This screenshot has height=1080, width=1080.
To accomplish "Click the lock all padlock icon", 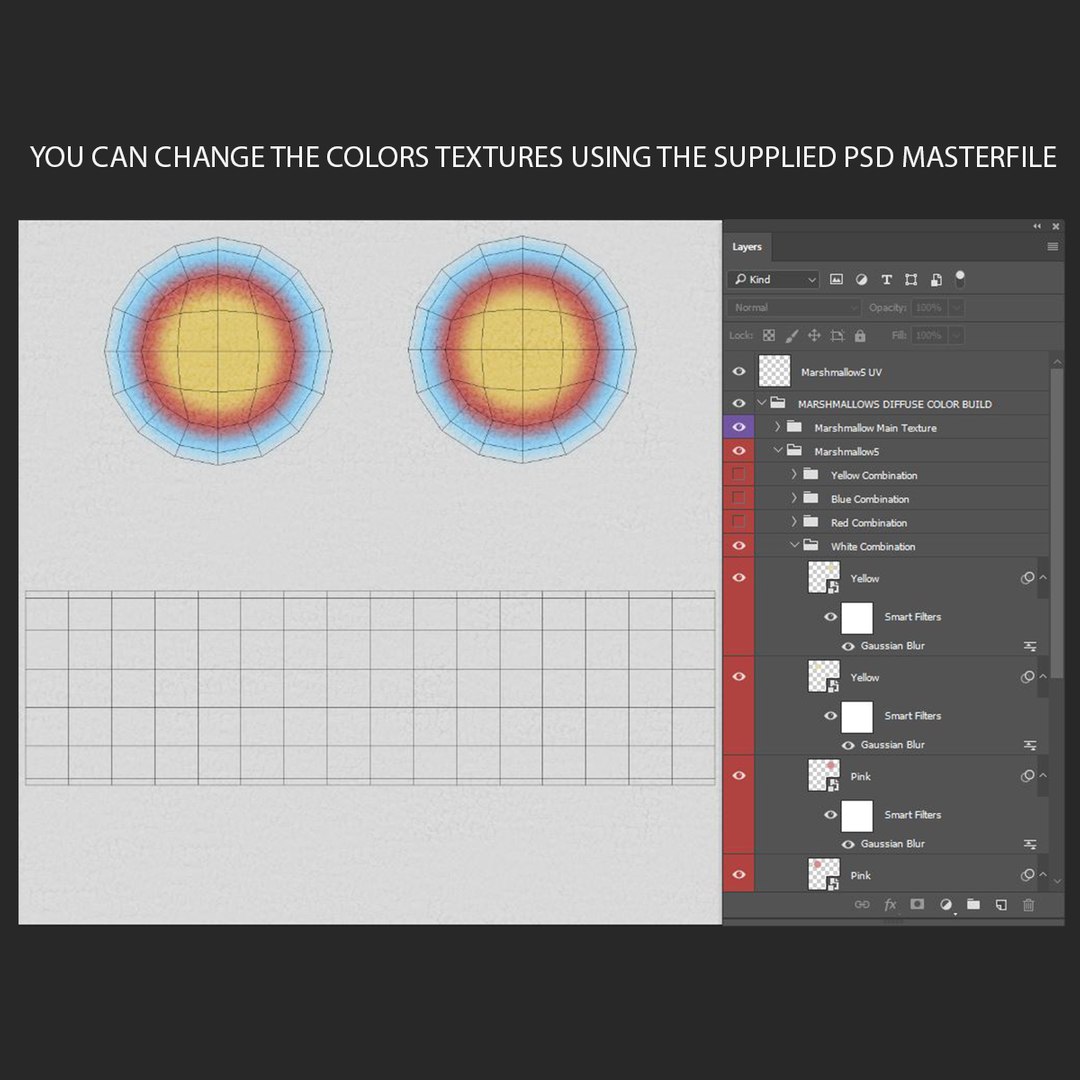I will tap(860, 335).
